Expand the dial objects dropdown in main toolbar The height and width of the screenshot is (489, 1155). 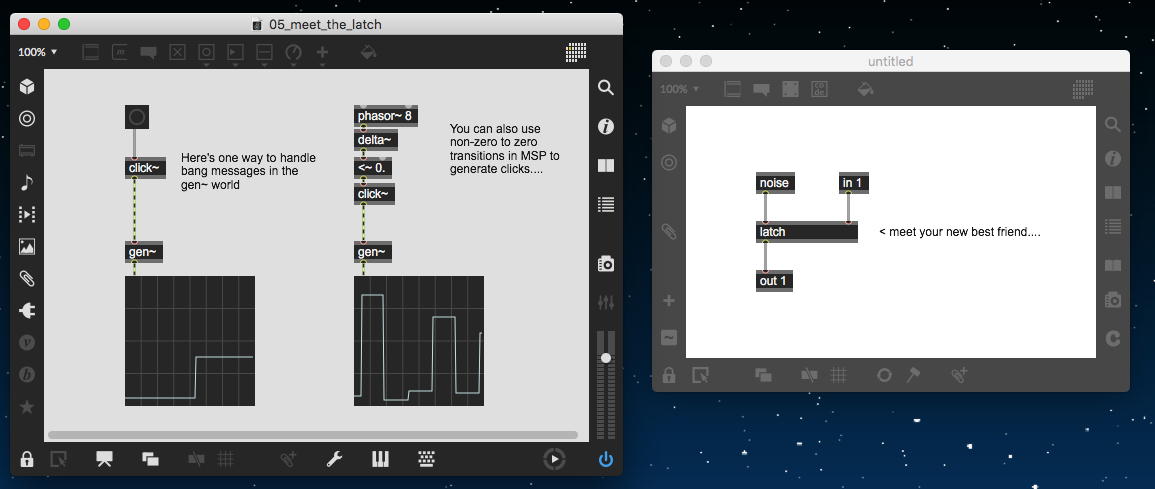click(x=293, y=54)
